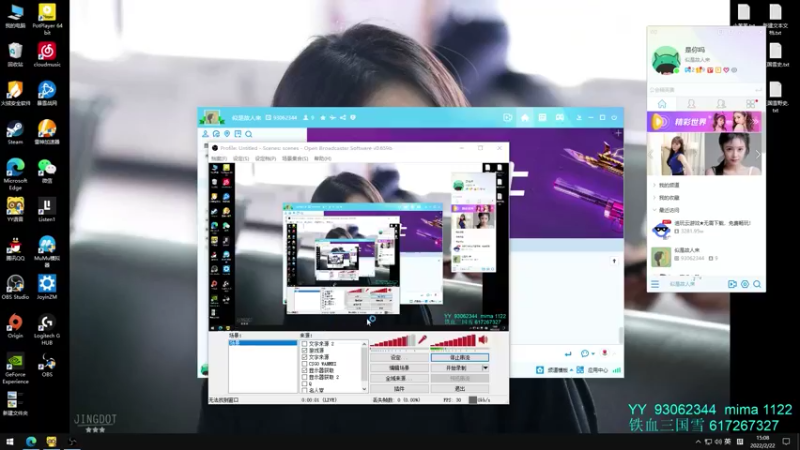Show the next carousel image in YY panel
Viewport: 800px width, 450px height.
click(x=758, y=155)
